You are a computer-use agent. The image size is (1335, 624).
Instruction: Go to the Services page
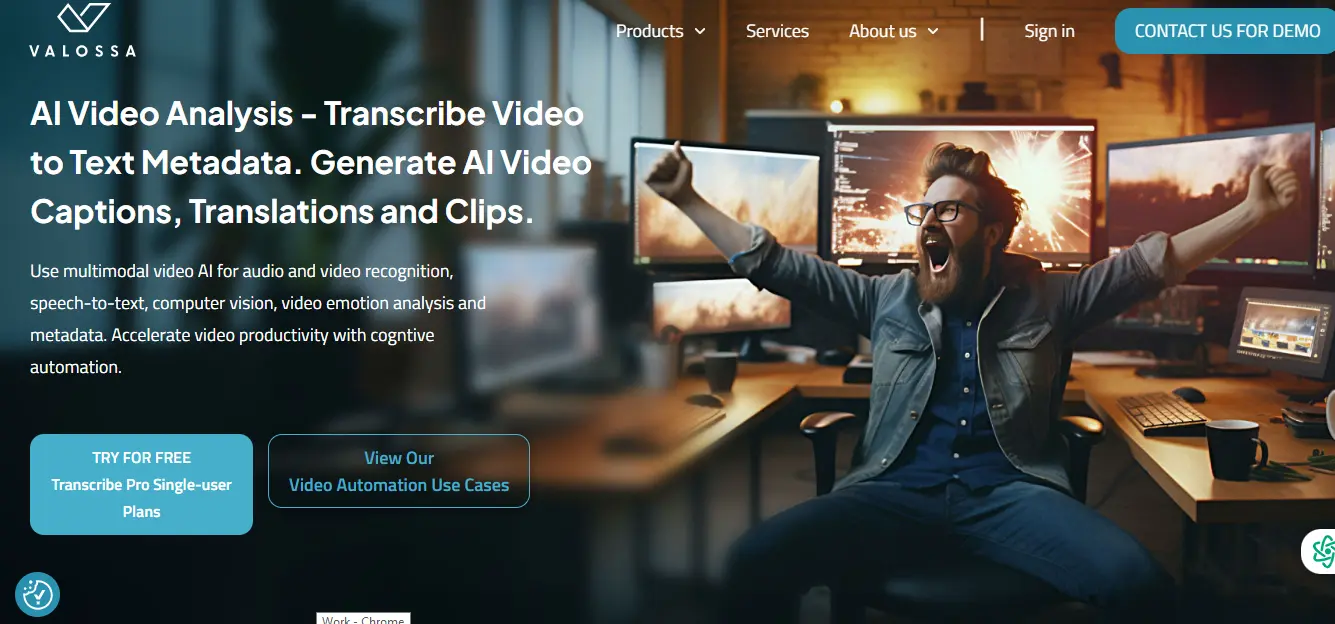(x=777, y=31)
